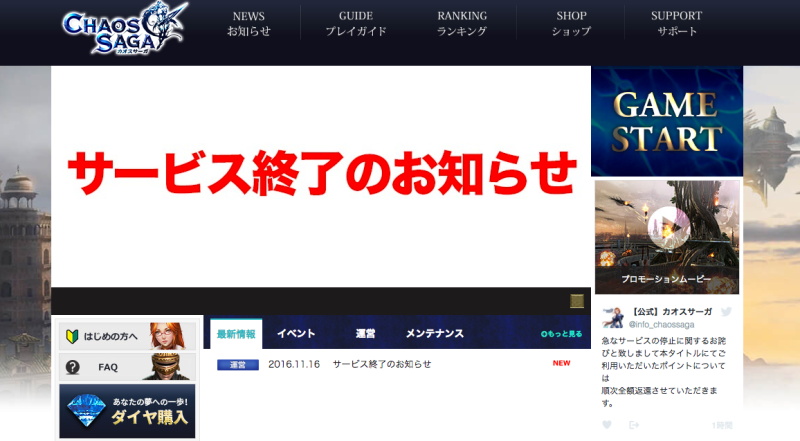Switch to the メンテナンス news tab
The height and width of the screenshot is (441, 800).
click(435, 334)
